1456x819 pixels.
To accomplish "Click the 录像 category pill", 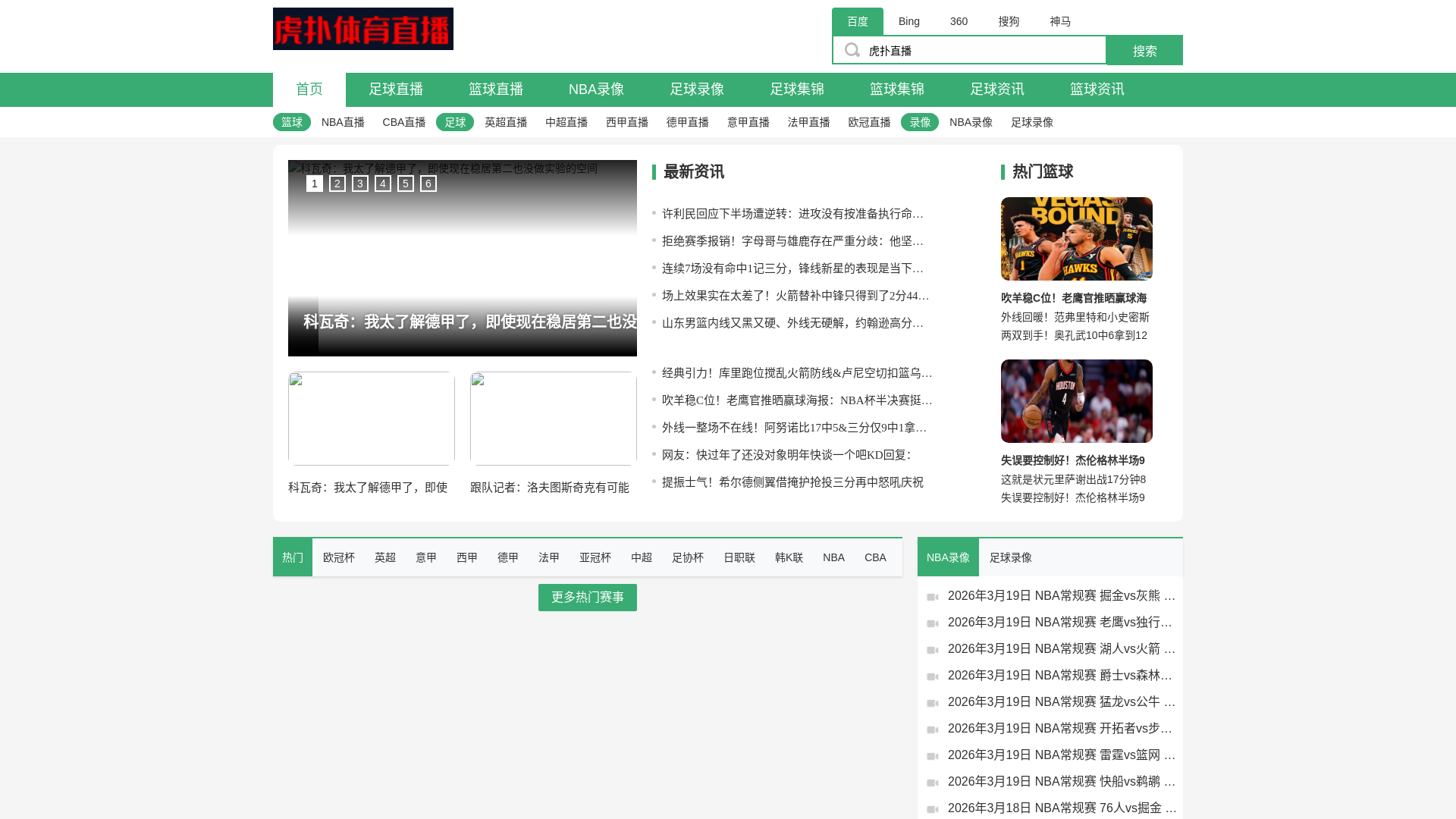I will click(x=920, y=122).
